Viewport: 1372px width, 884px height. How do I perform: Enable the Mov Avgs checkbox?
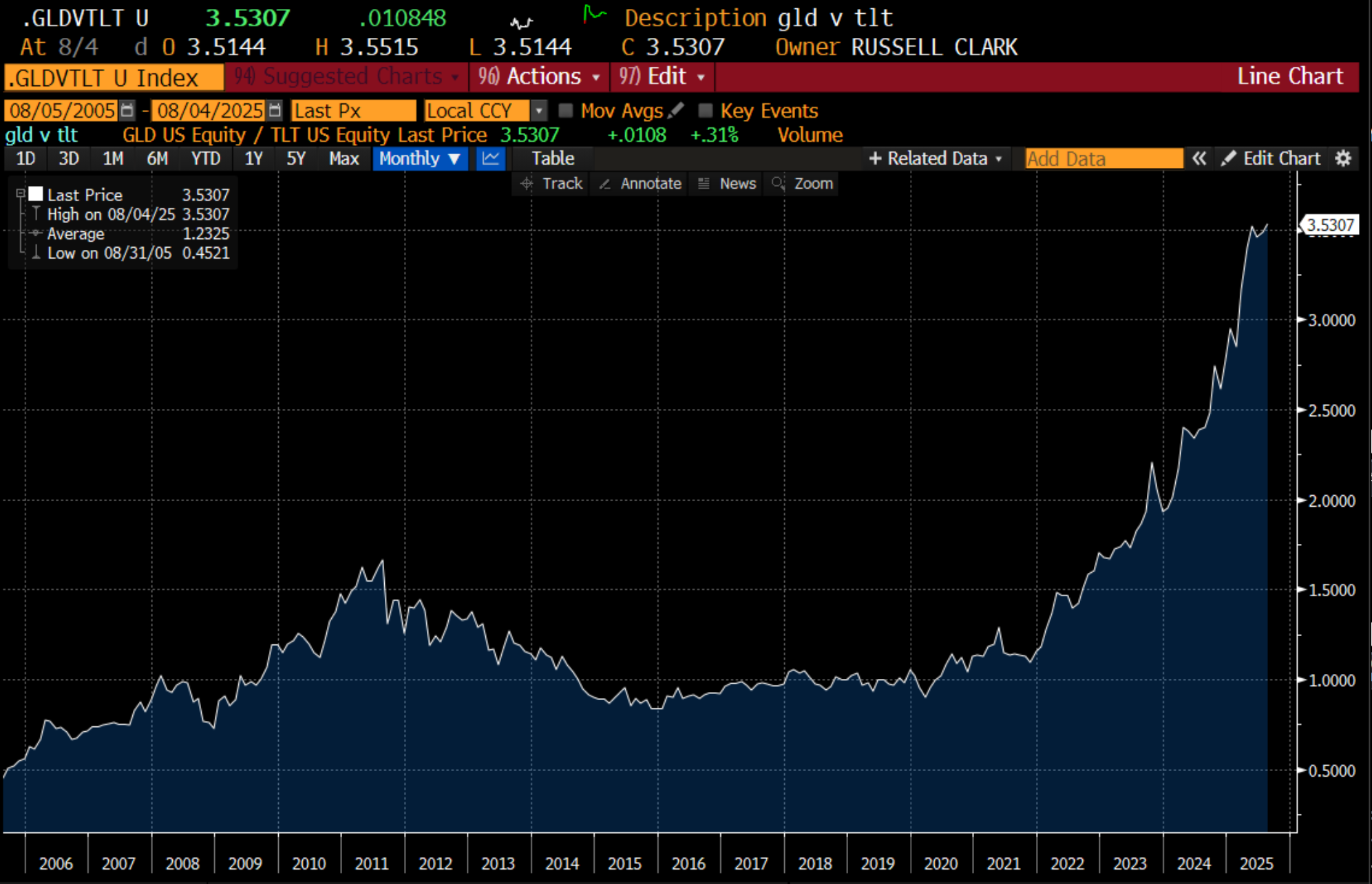pyautogui.click(x=566, y=110)
